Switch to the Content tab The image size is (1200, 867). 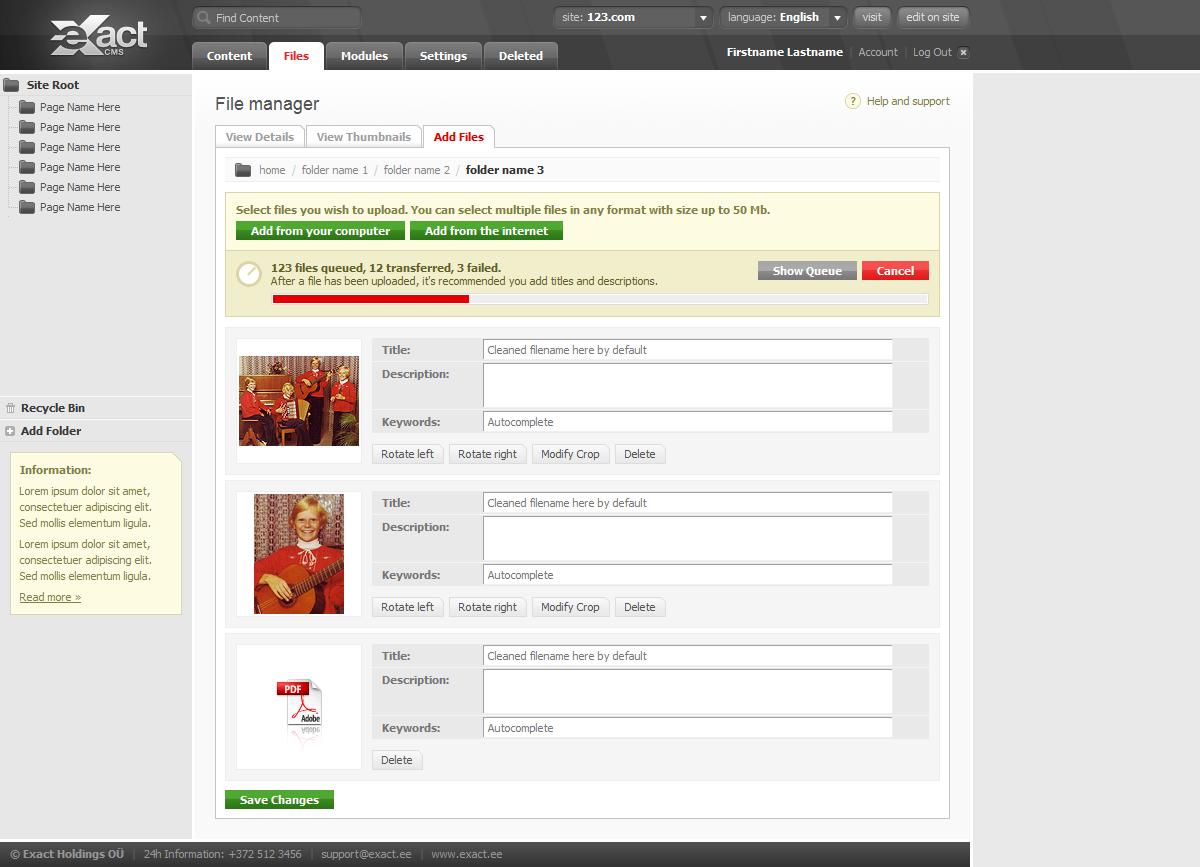pos(229,56)
